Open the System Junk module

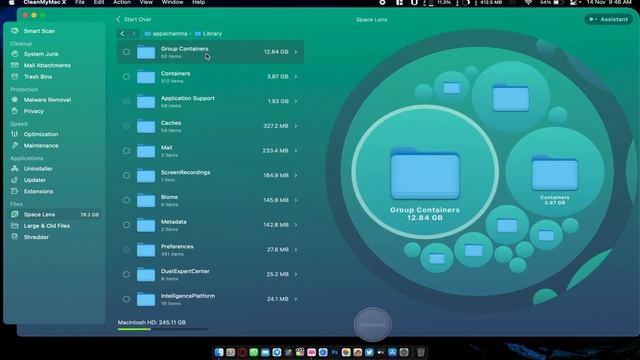[41, 54]
